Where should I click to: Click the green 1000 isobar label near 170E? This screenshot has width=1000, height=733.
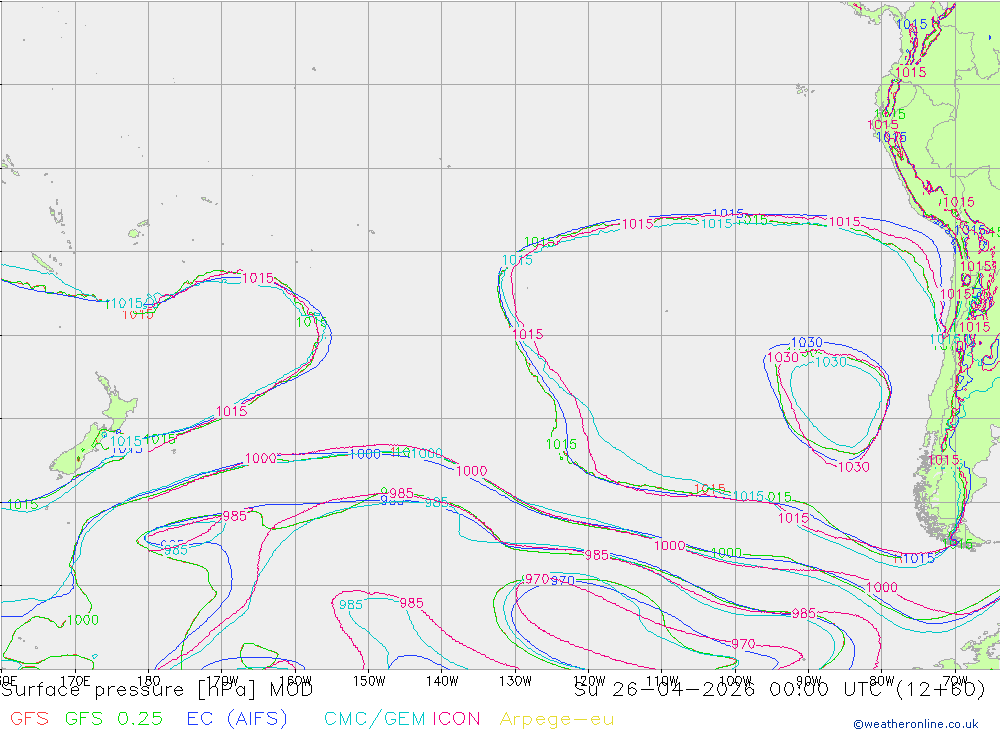click(83, 619)
